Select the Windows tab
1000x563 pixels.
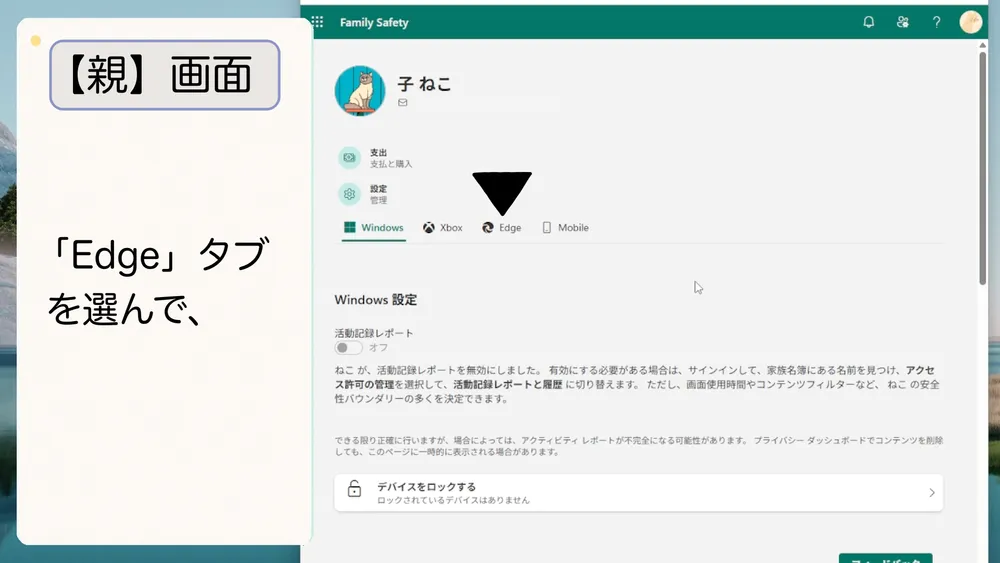374,228
